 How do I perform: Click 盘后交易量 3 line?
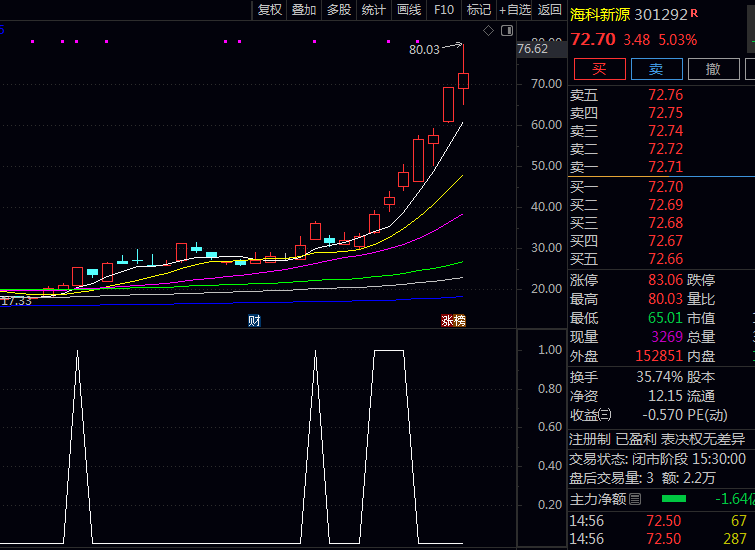click(x=642, y=478)
